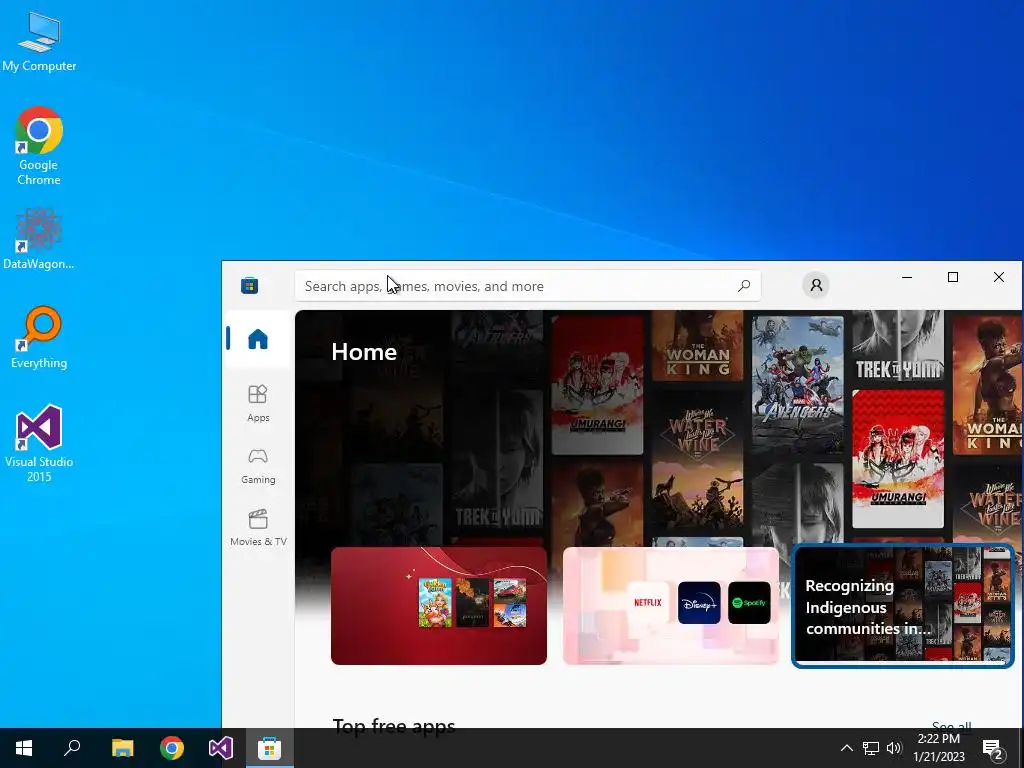
Task: Click the Spotify tile in banner
Action: click(749, 603)
